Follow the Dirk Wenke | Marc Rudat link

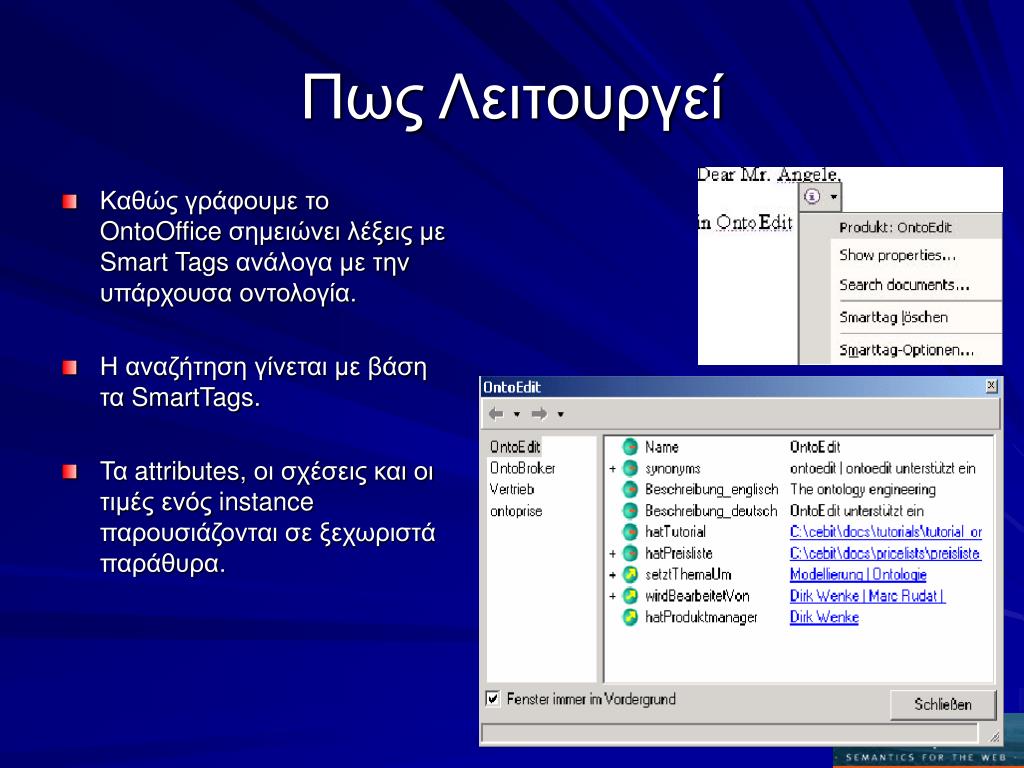coord(867,596)
